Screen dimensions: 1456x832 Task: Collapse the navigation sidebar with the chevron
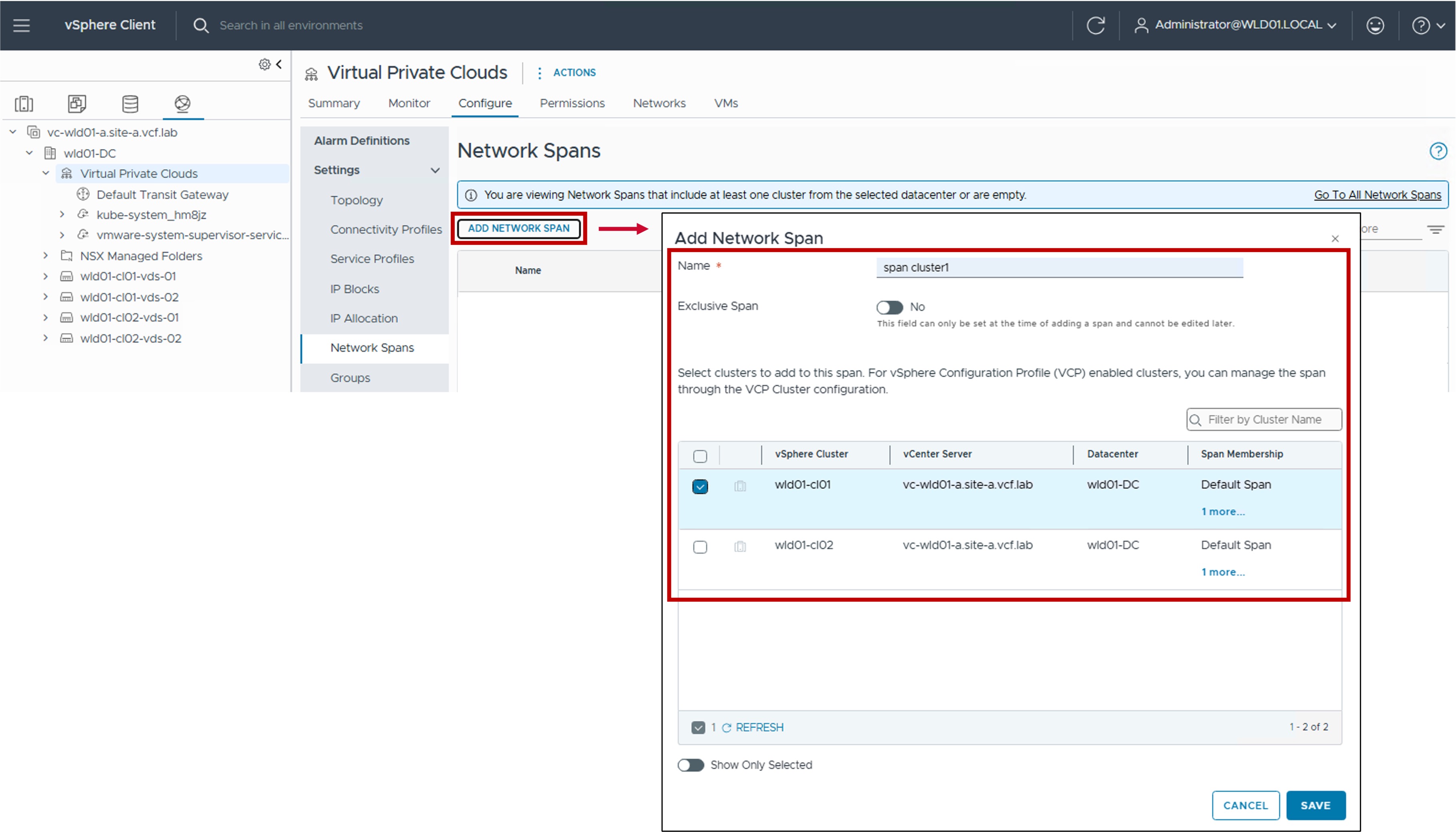click(279, 64)
